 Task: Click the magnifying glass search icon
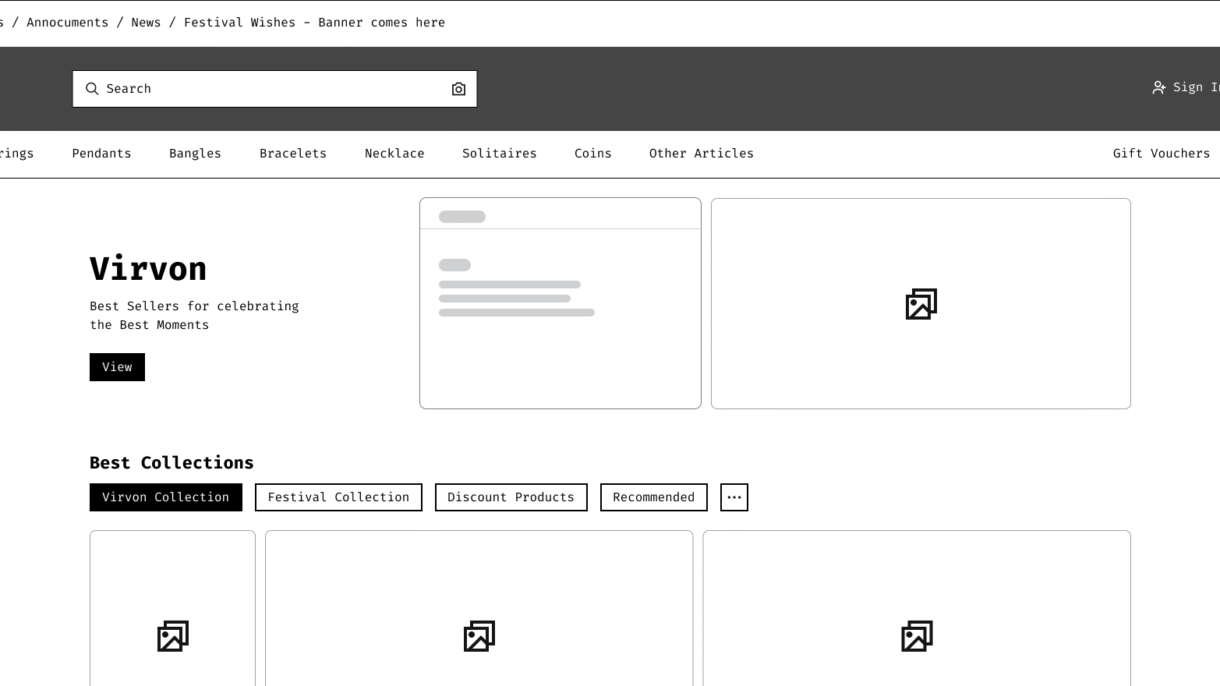pos(92,89)
